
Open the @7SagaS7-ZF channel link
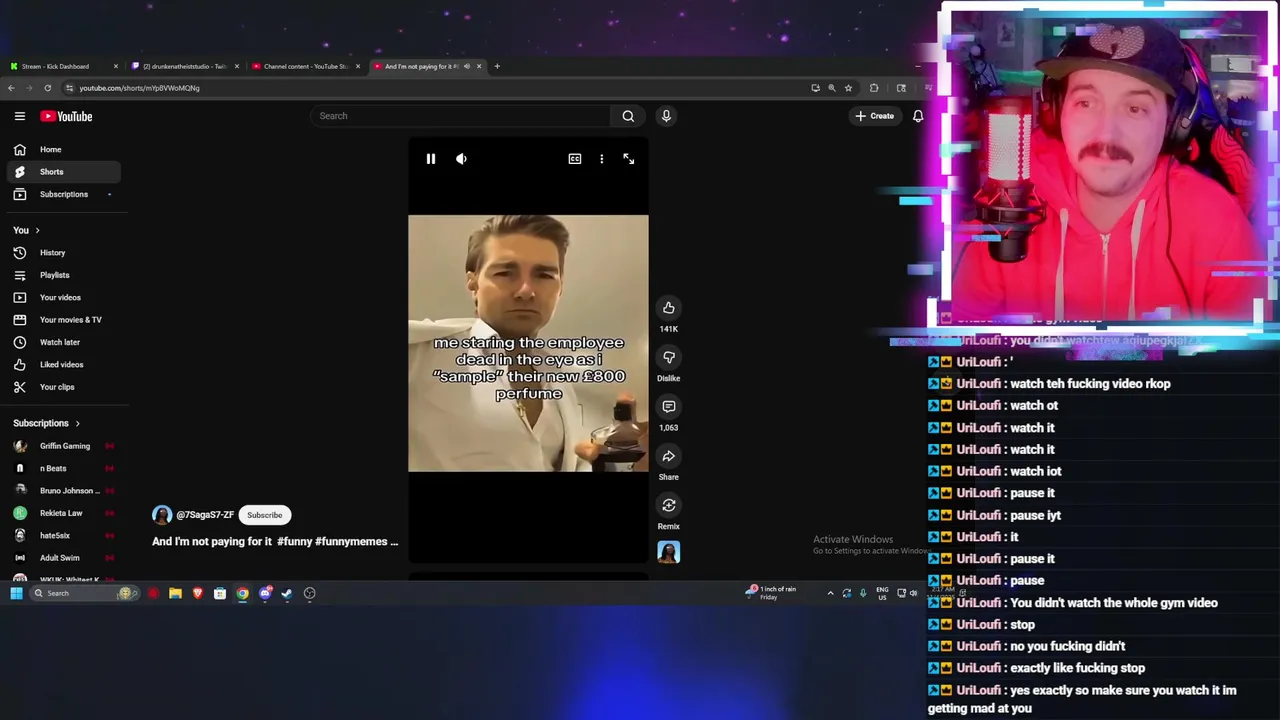pos(205,515)
